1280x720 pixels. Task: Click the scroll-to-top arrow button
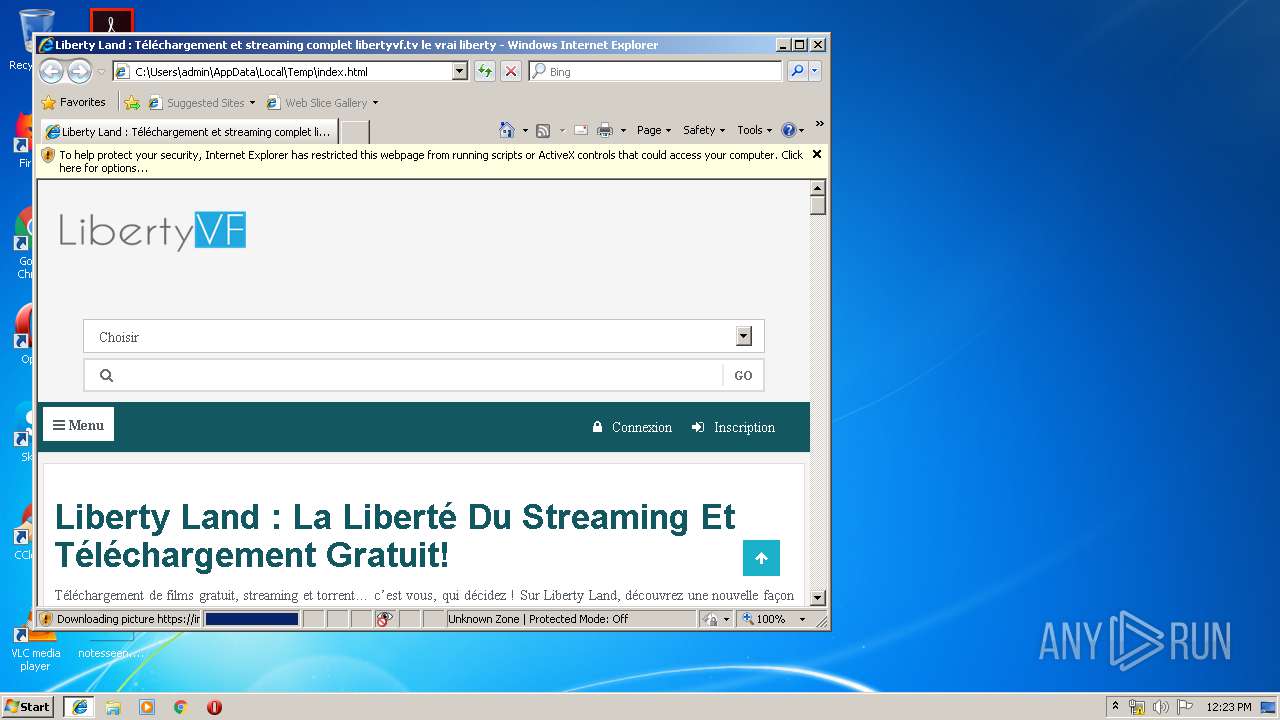coord(761,558)
